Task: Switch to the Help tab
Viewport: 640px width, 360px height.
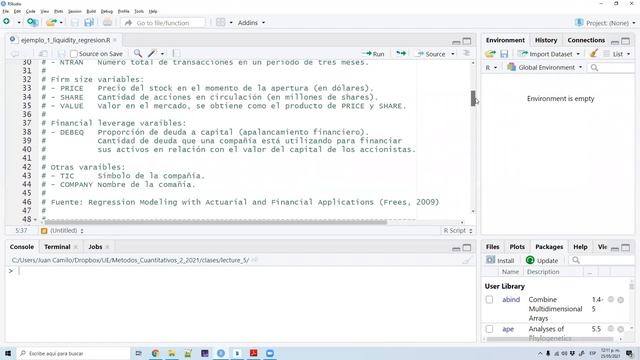Action: click(x=580, y=247)
